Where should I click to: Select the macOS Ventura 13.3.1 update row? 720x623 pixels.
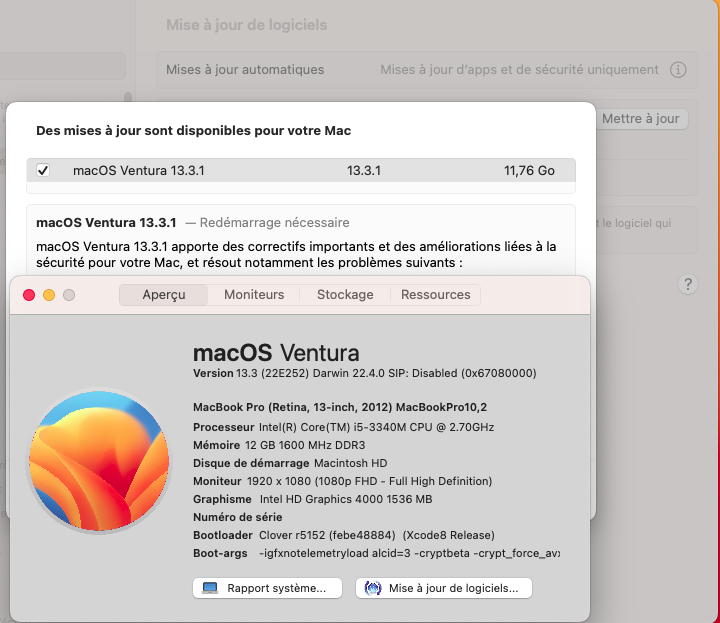click(301, 170)
